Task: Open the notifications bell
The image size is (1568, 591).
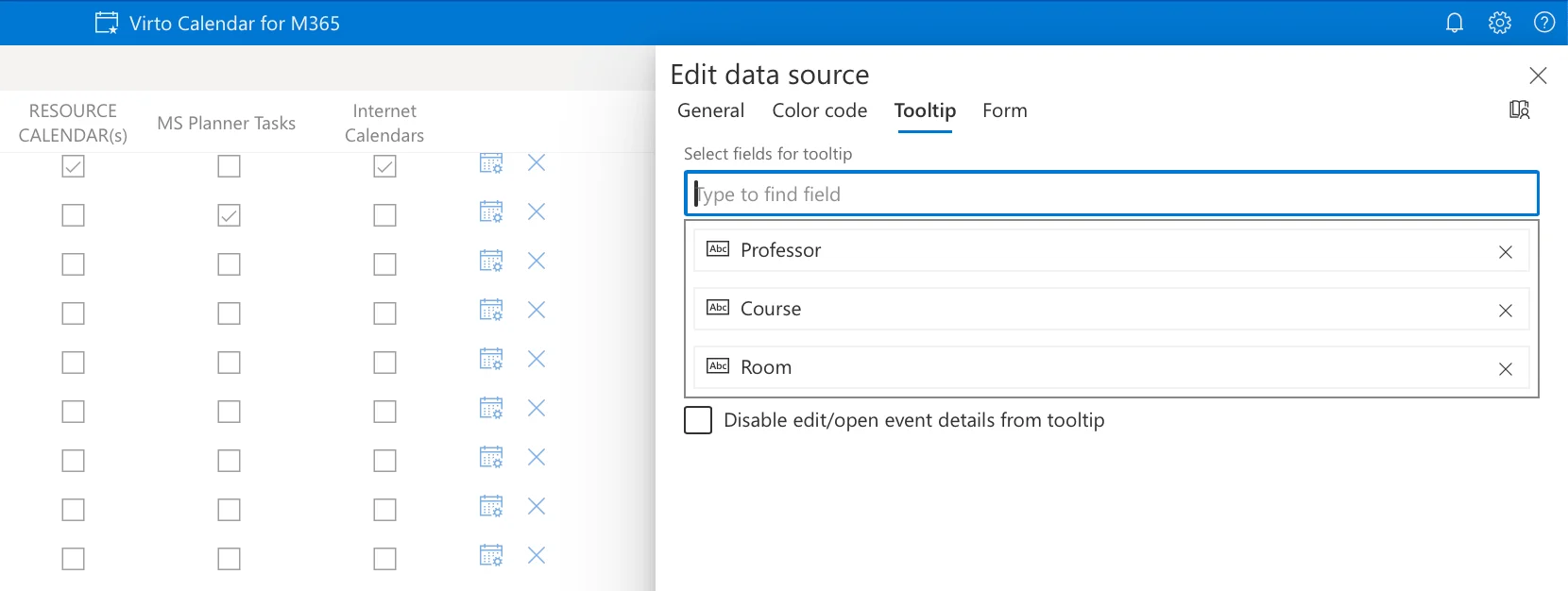Action: click(x=1455, y=23)
